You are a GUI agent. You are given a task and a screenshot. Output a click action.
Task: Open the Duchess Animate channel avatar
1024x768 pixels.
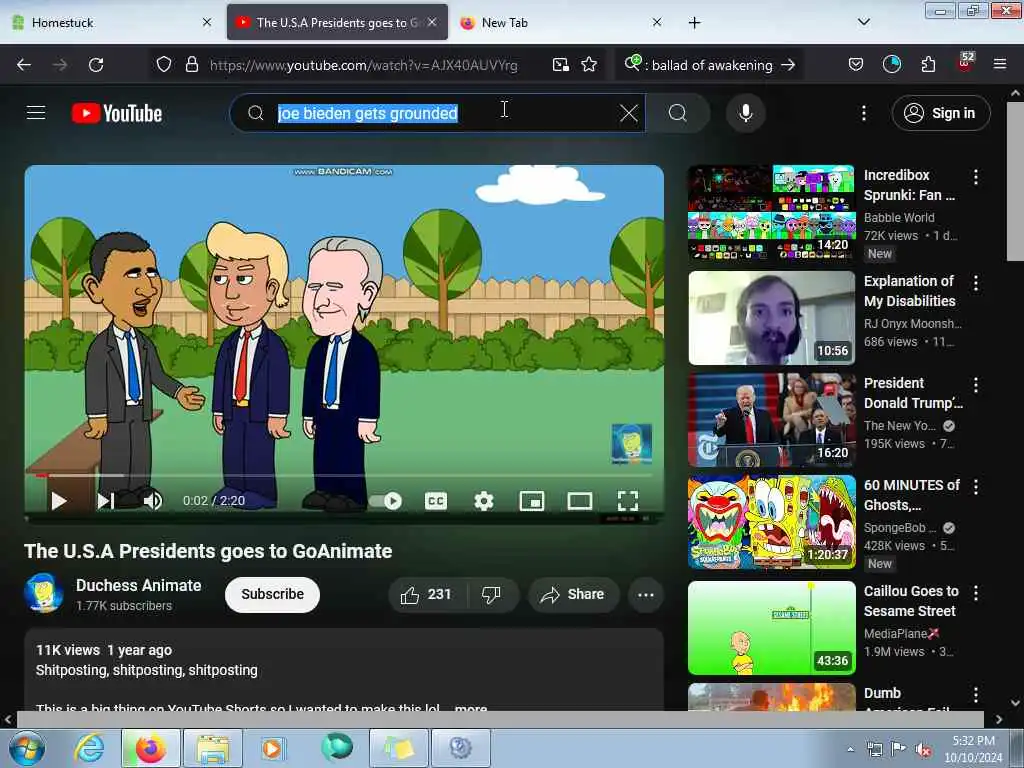[44, 593]
